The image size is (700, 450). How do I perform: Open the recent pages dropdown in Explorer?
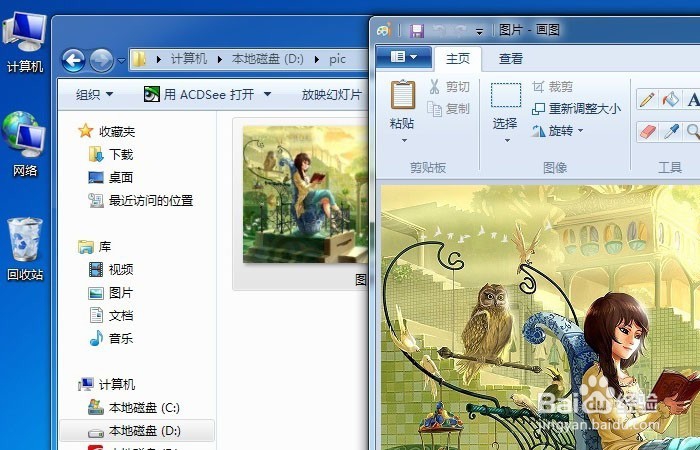click(x=121, y=60)
